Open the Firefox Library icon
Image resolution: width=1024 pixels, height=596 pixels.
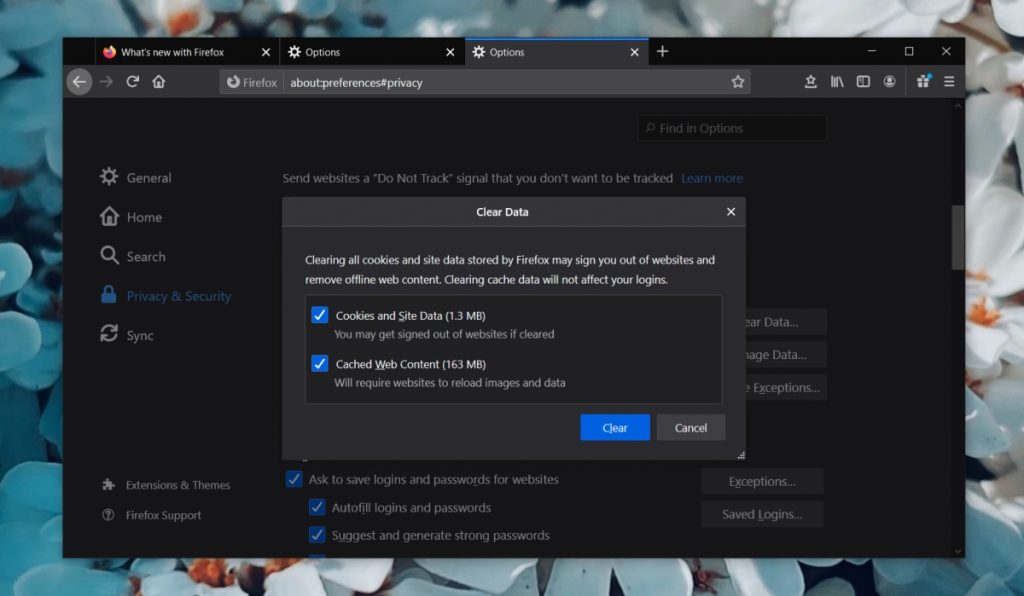point(837,82)
